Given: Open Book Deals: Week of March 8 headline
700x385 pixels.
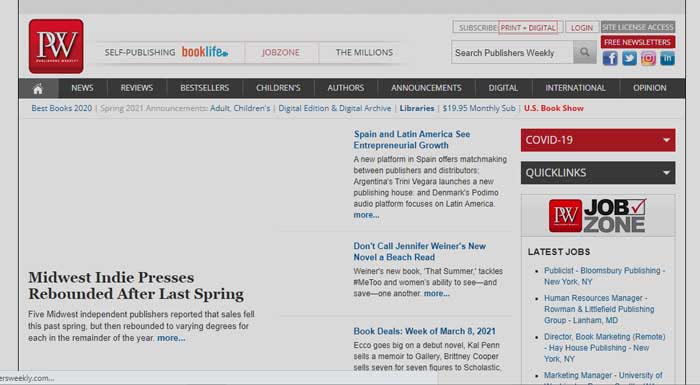Looking at the screenshot, I should (425, 331).
